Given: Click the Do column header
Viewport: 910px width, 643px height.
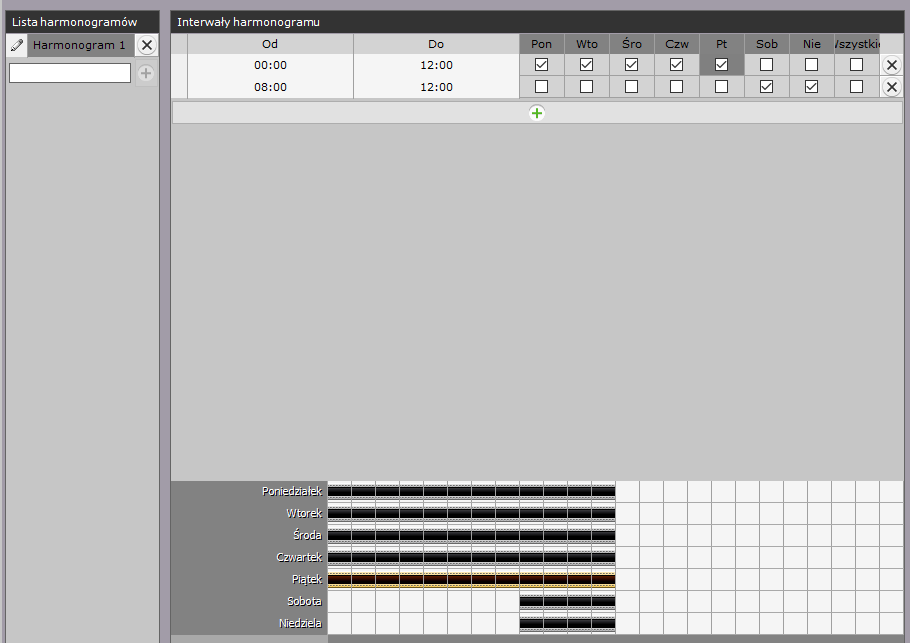Looking at the screenshot, I should pyautogui.click(x=436, y=44).
